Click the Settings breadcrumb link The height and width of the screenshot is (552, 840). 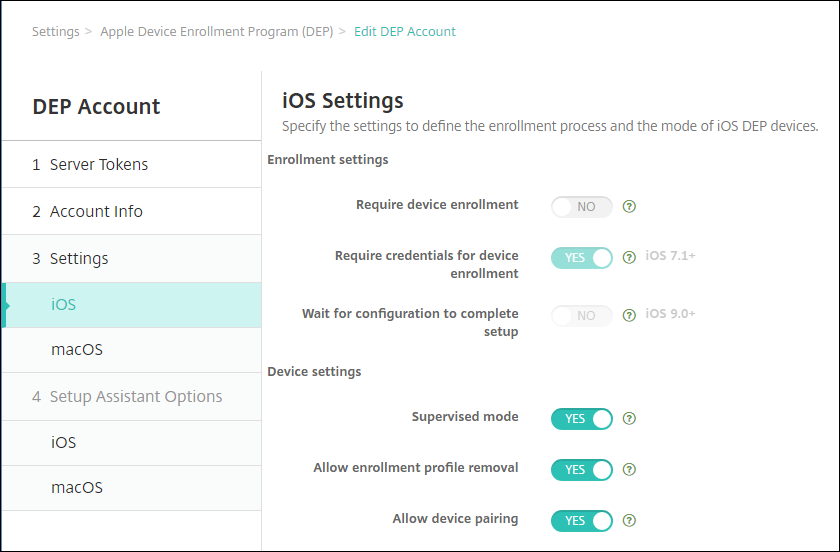pyautogui.click(x=55, y=31)
